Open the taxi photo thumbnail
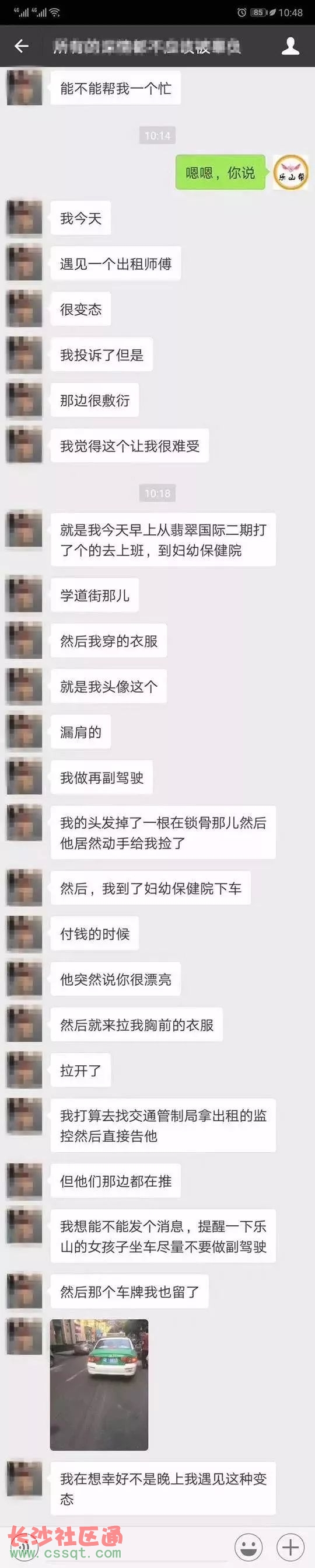 pyautogui.click(x=99, y=1385)
